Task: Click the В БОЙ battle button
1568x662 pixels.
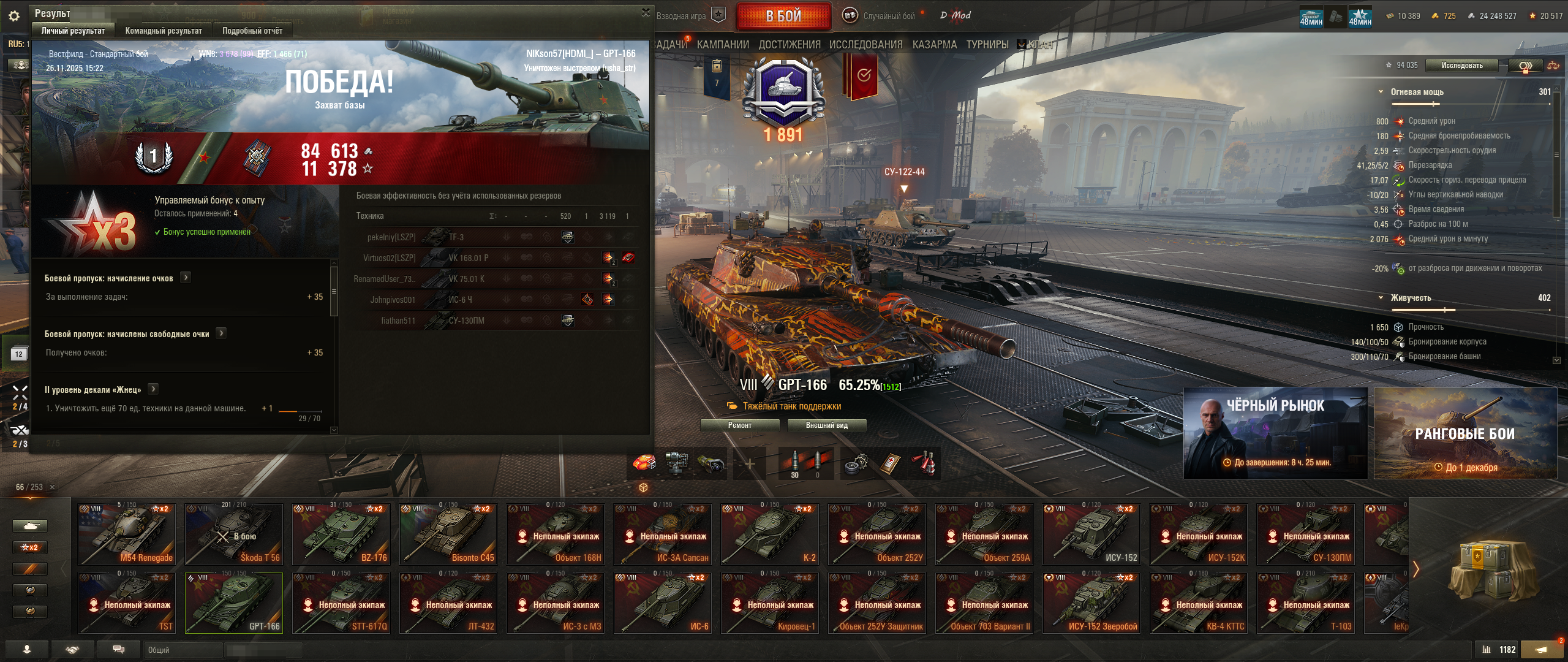Action: [x=783, y=17]
